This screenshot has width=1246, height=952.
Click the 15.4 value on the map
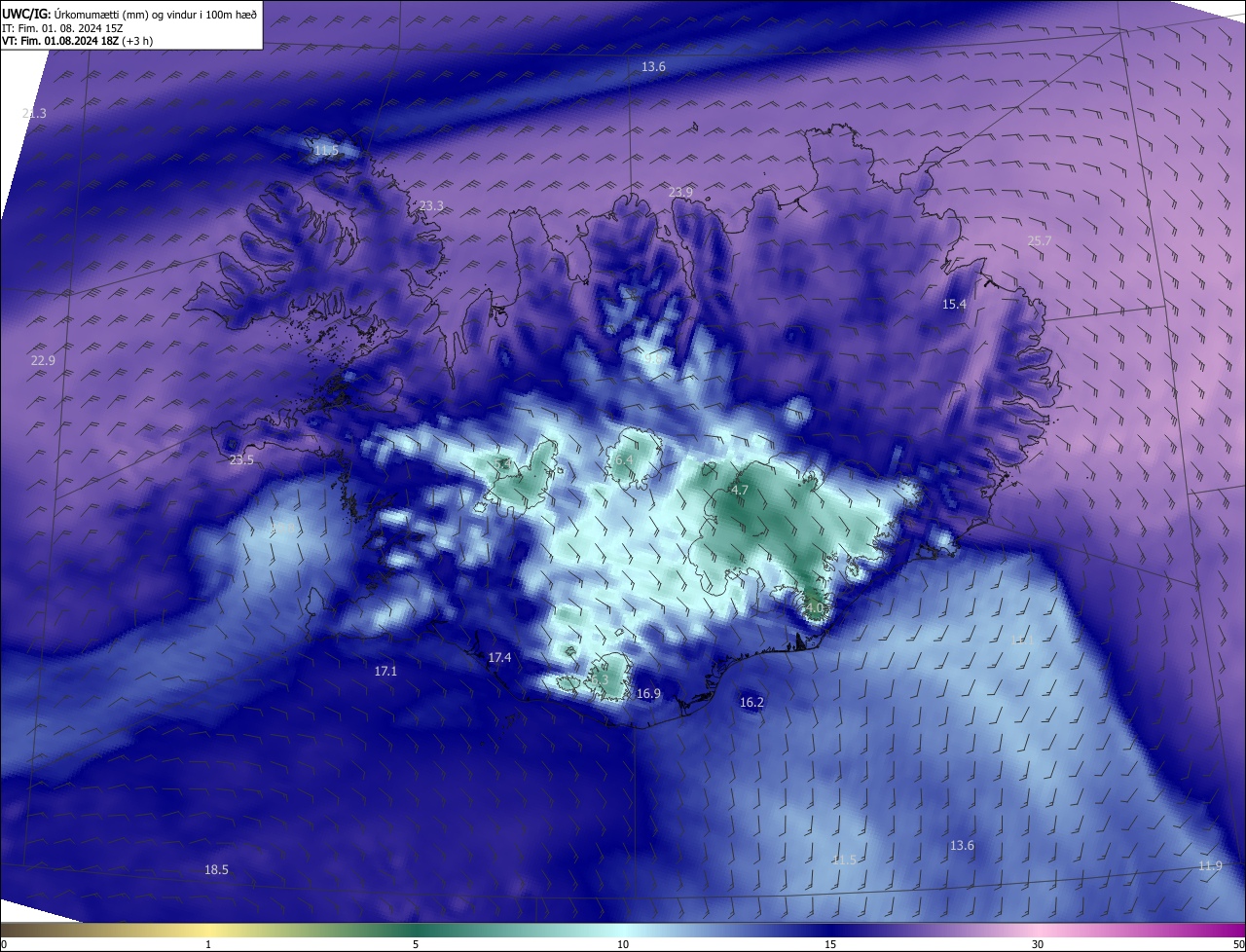point(954,305)
